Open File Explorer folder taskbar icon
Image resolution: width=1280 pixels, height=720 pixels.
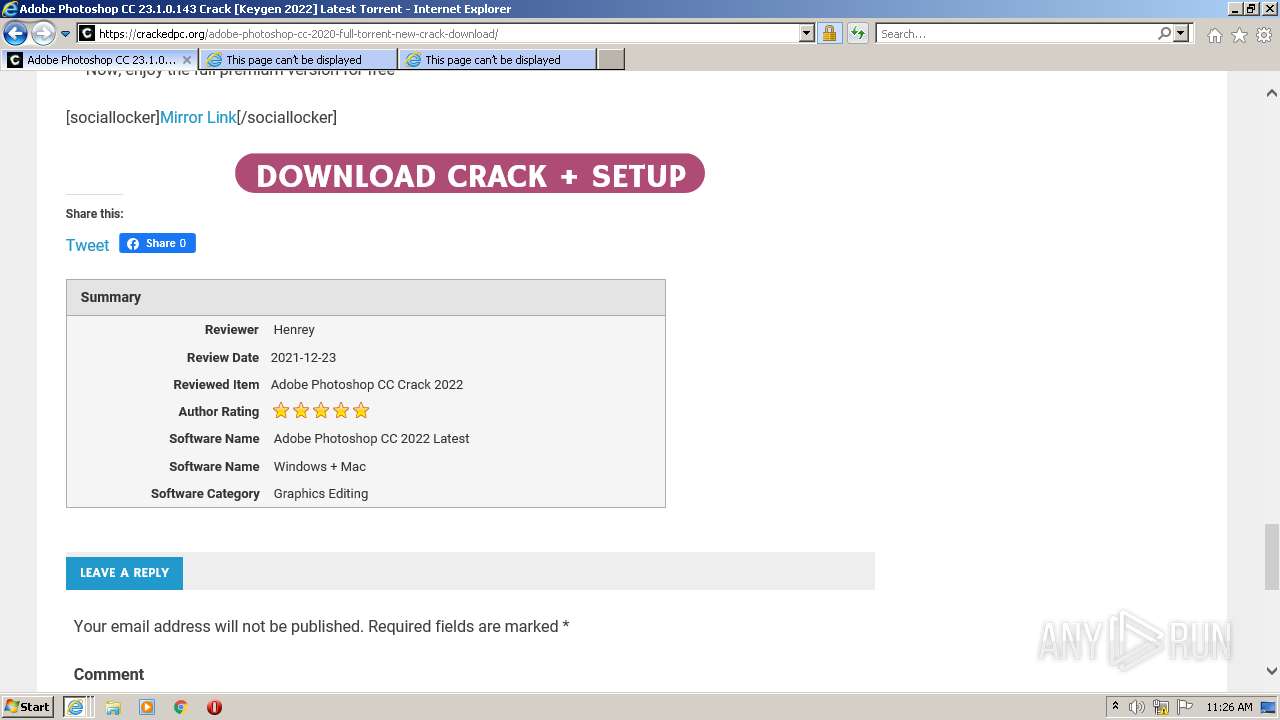point(113,707)
